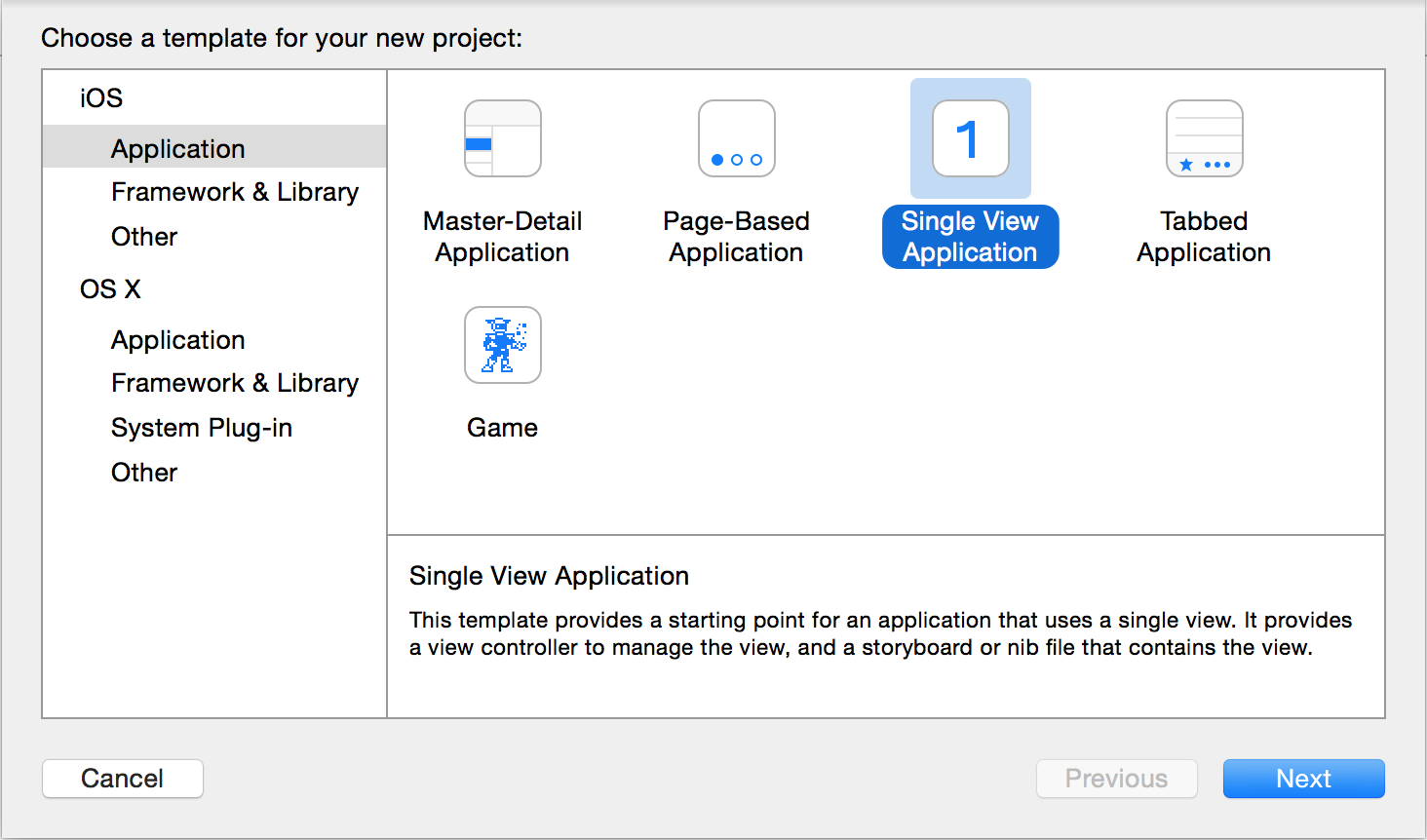Select the System Plug-in category
The height and width of the screenshot is (840, 1427).
coord(201,427)
